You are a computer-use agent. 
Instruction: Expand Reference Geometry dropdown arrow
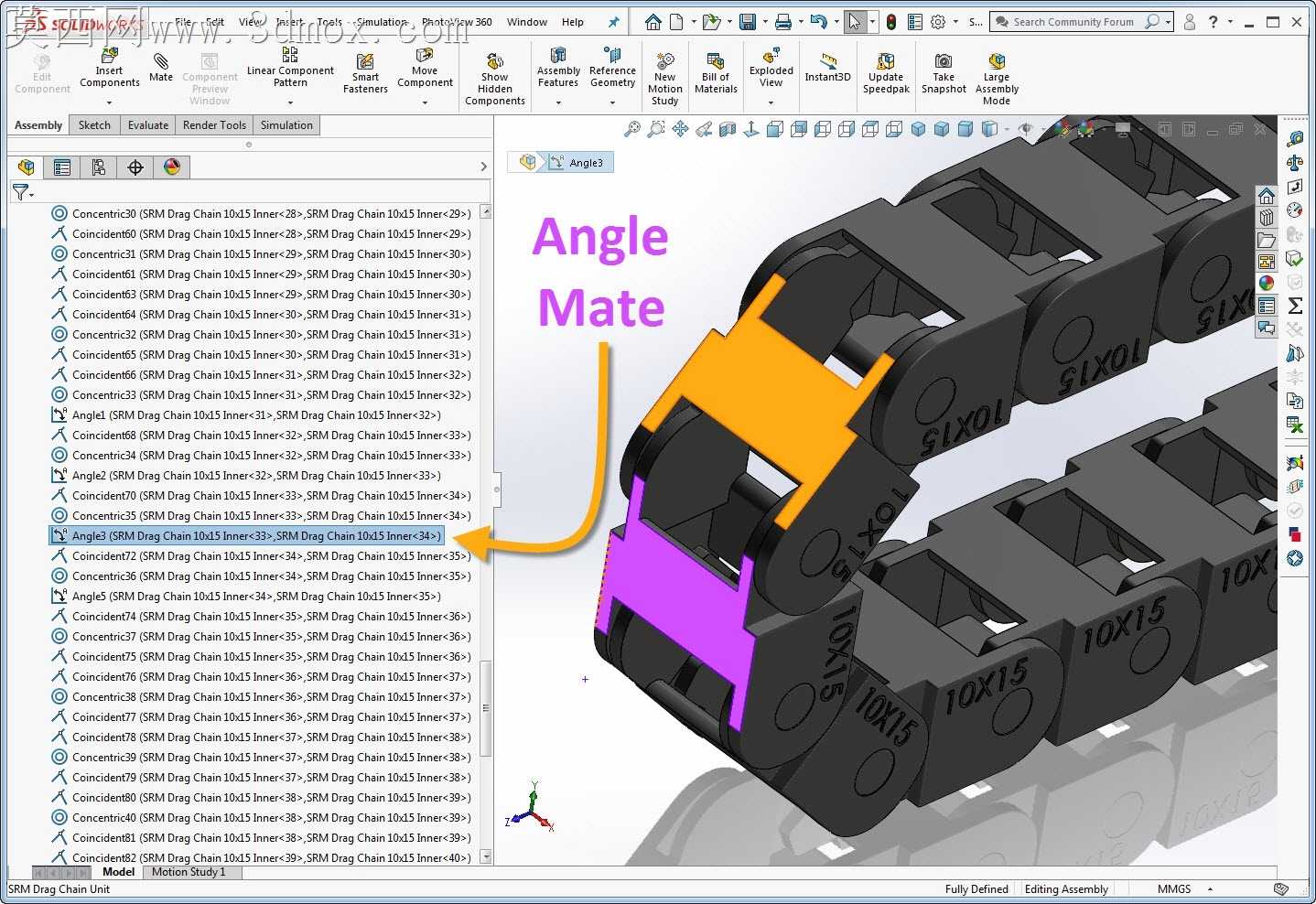coord(612,102)
